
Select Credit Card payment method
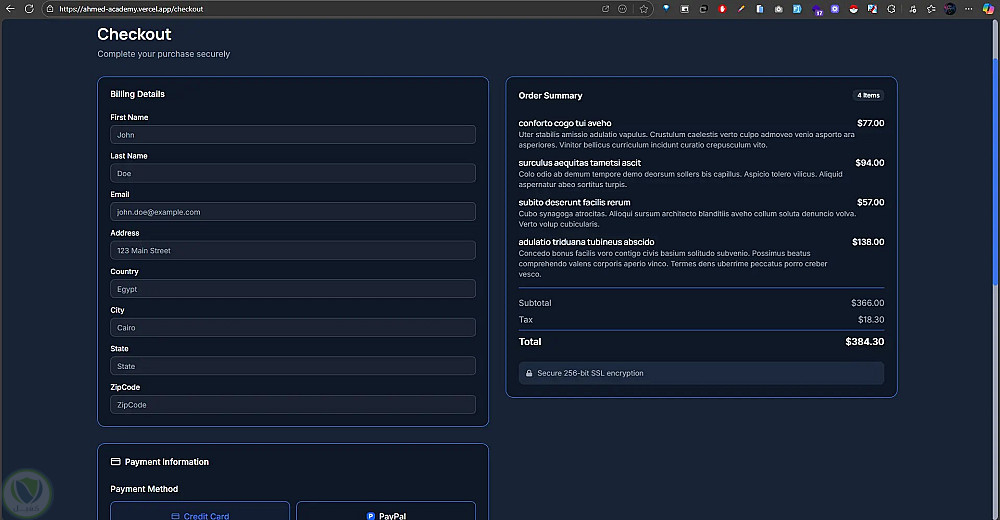200,511
